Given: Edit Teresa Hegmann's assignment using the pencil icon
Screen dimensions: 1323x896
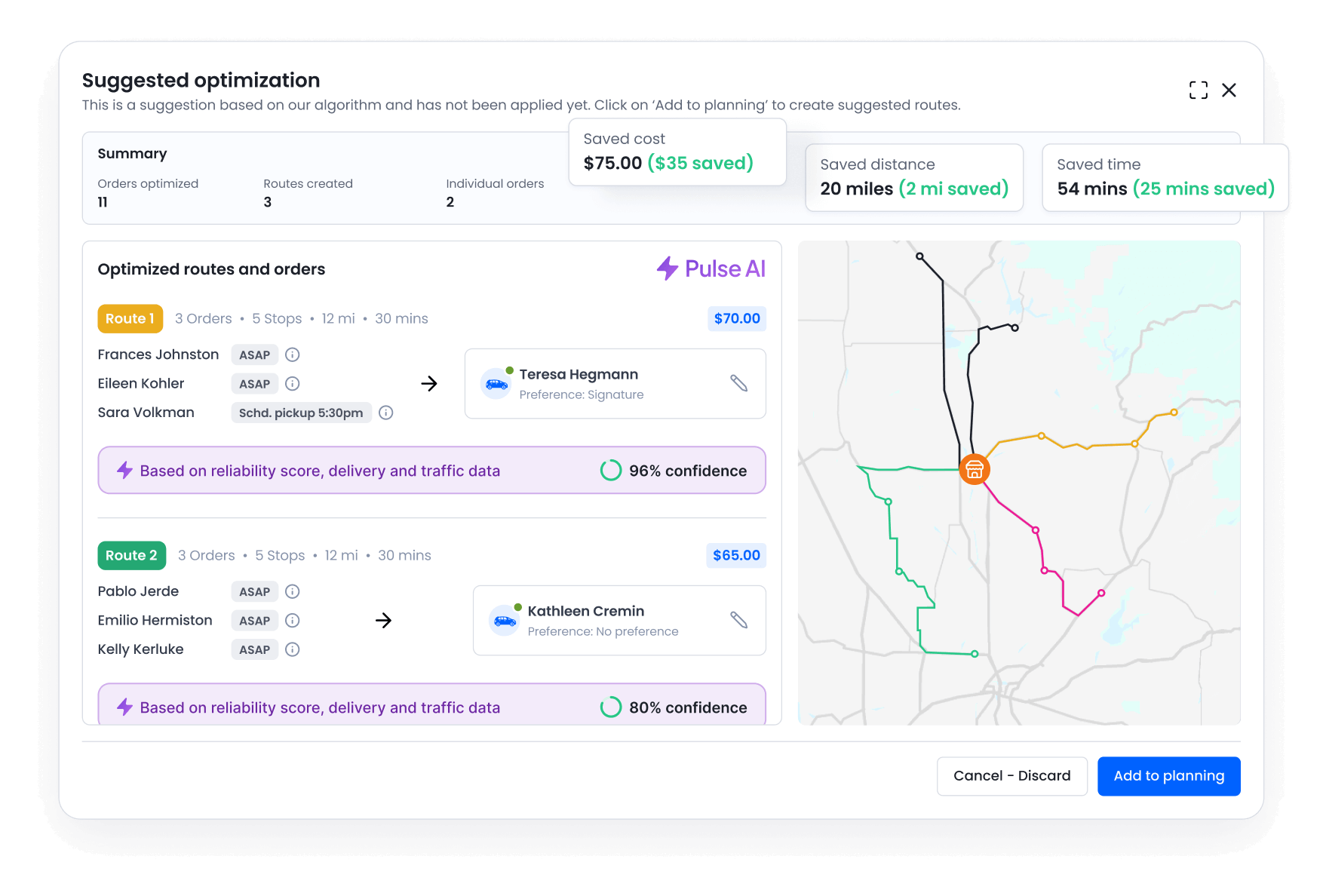Looking at the screenshot, I should coord(739,383).
